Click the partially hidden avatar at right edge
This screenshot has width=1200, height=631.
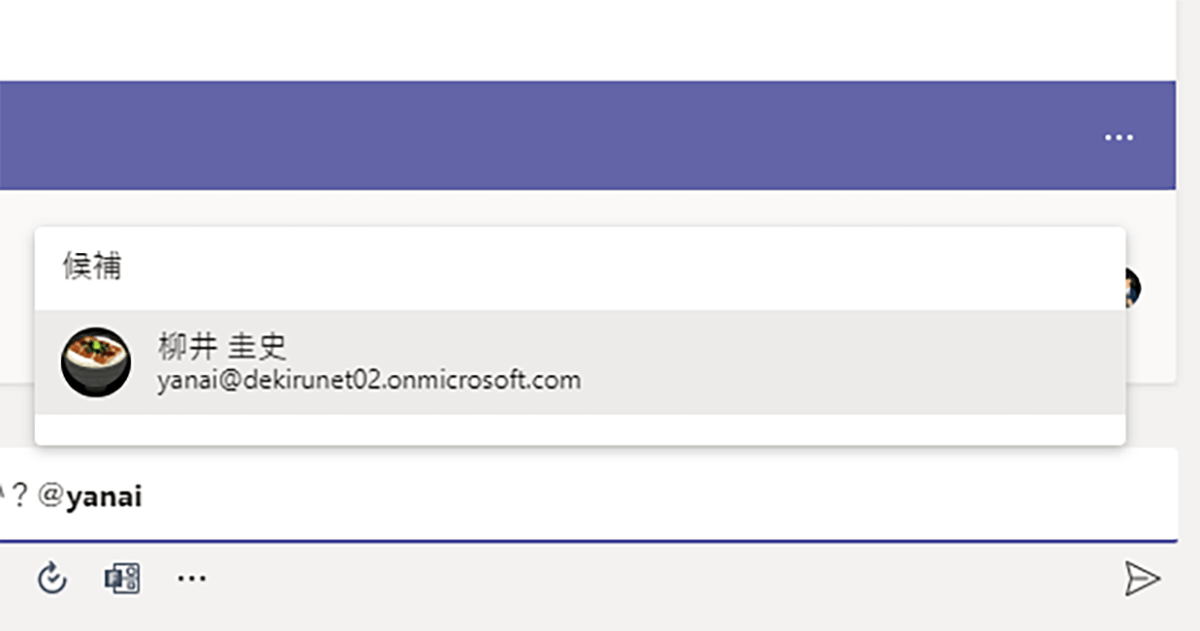(x=1133, y=288)
